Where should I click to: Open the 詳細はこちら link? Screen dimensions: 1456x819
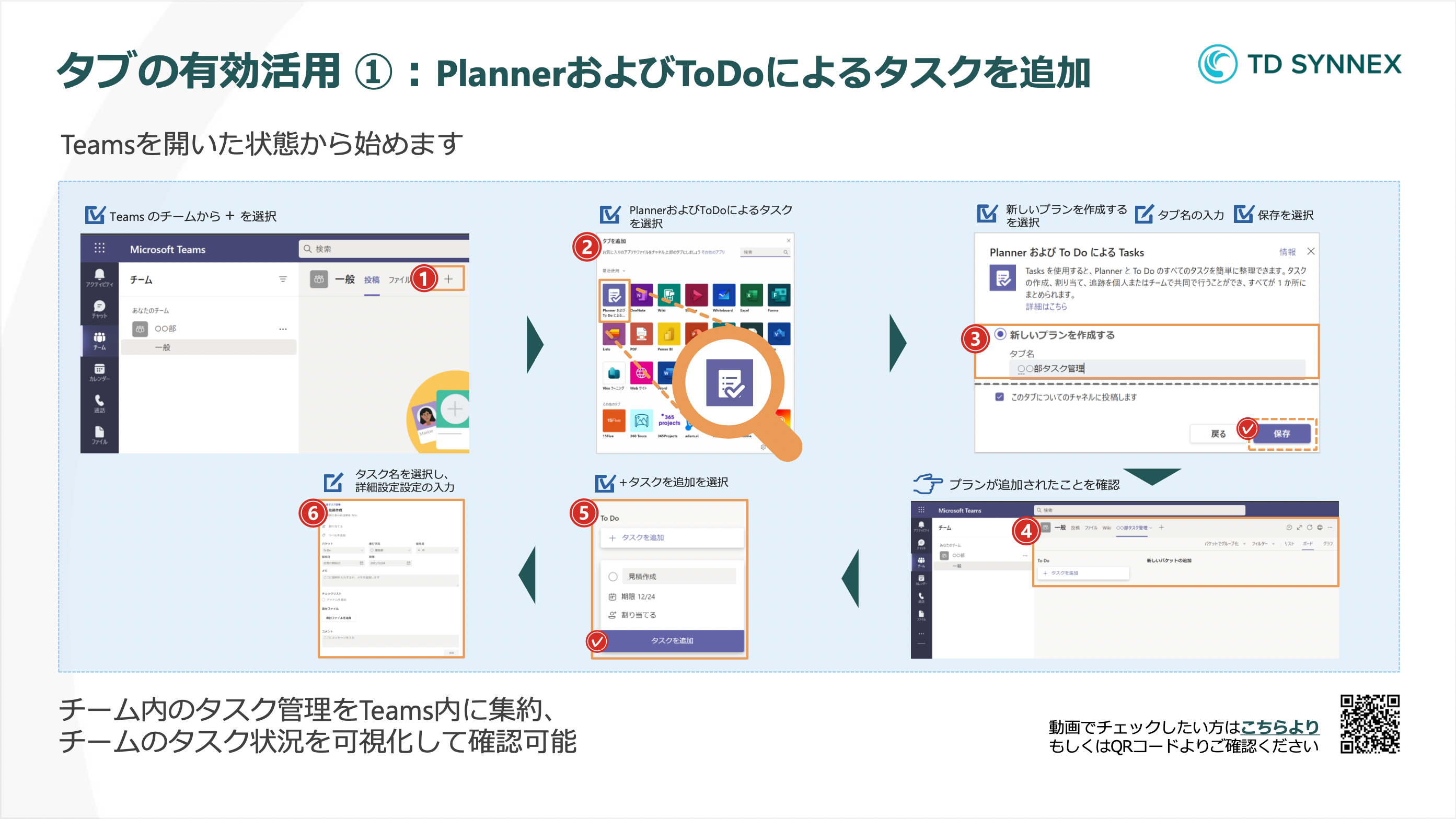1046,307
